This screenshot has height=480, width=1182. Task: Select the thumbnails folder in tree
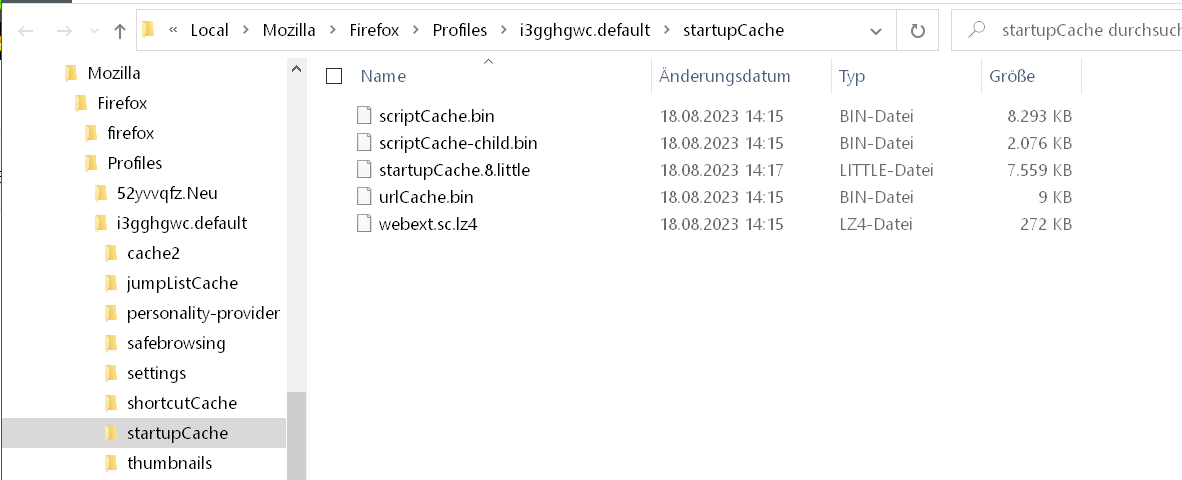tap(169, 463)
